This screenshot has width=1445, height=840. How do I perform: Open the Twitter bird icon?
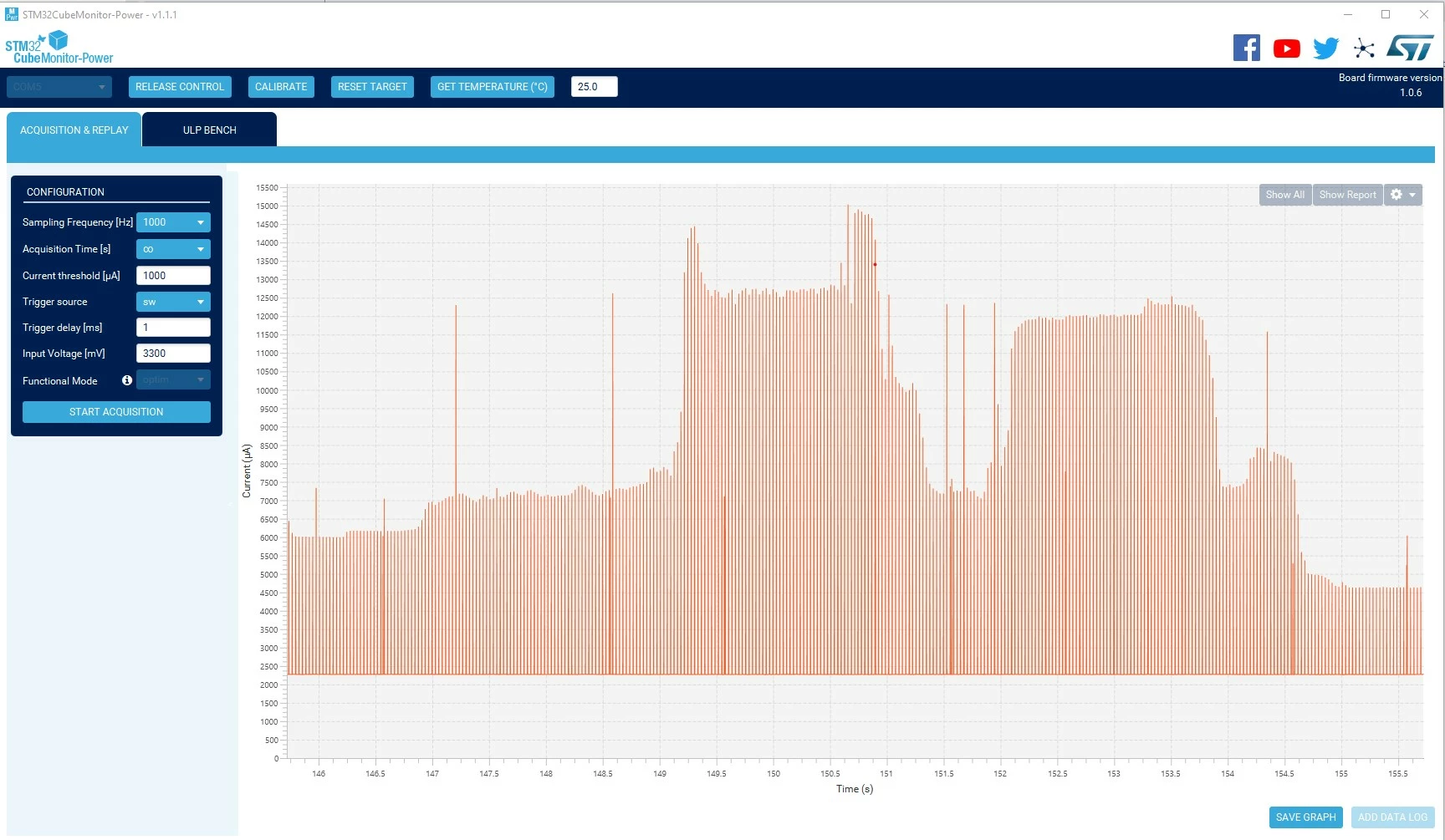pyautogui.click(x=1325, y=48)
